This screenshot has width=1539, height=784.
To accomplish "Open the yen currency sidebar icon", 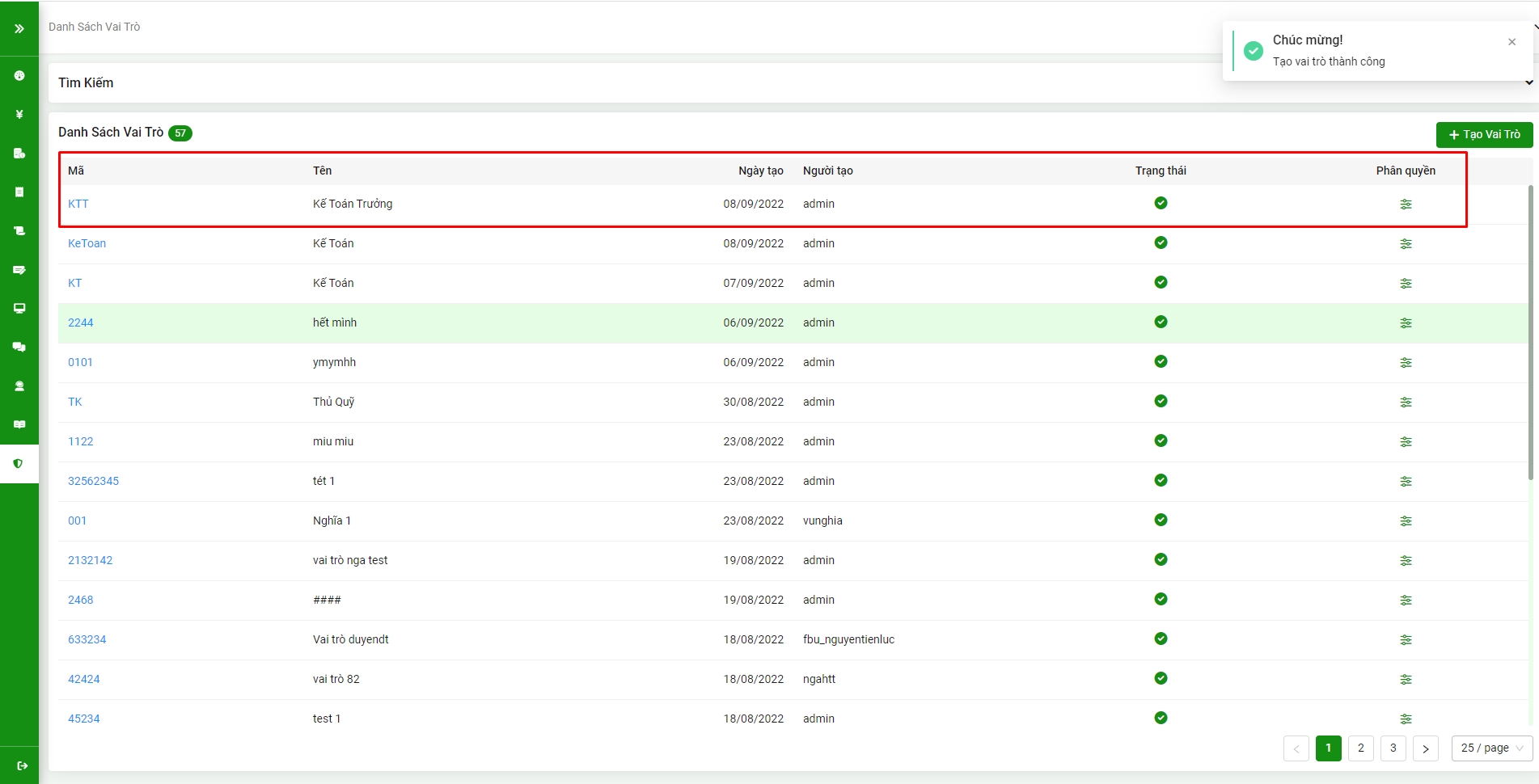I will pyautogui.click(x=19, y=114).
